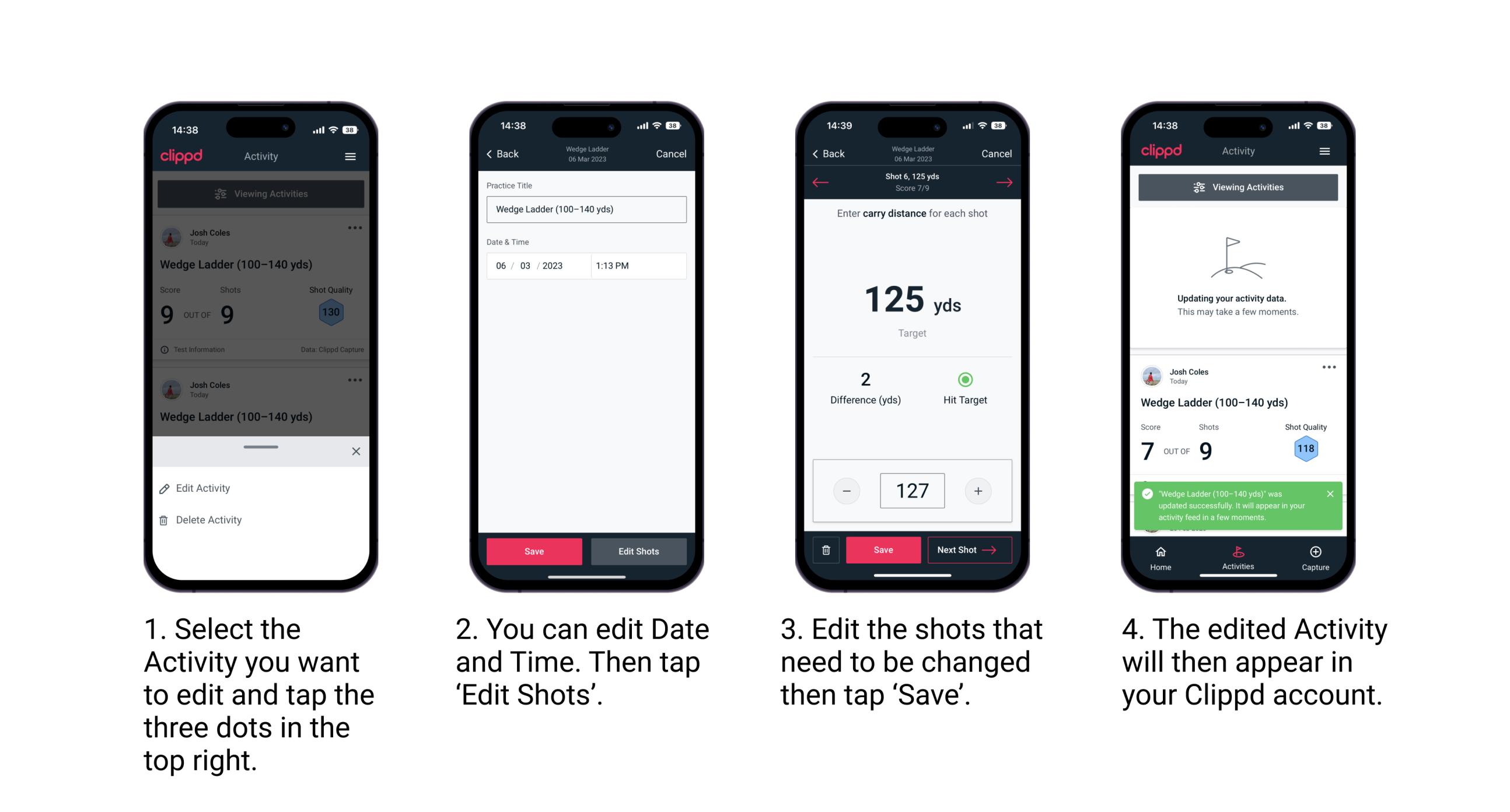
Task: Tap Delete Activity context menu option
Action: [x=208, y=519]
